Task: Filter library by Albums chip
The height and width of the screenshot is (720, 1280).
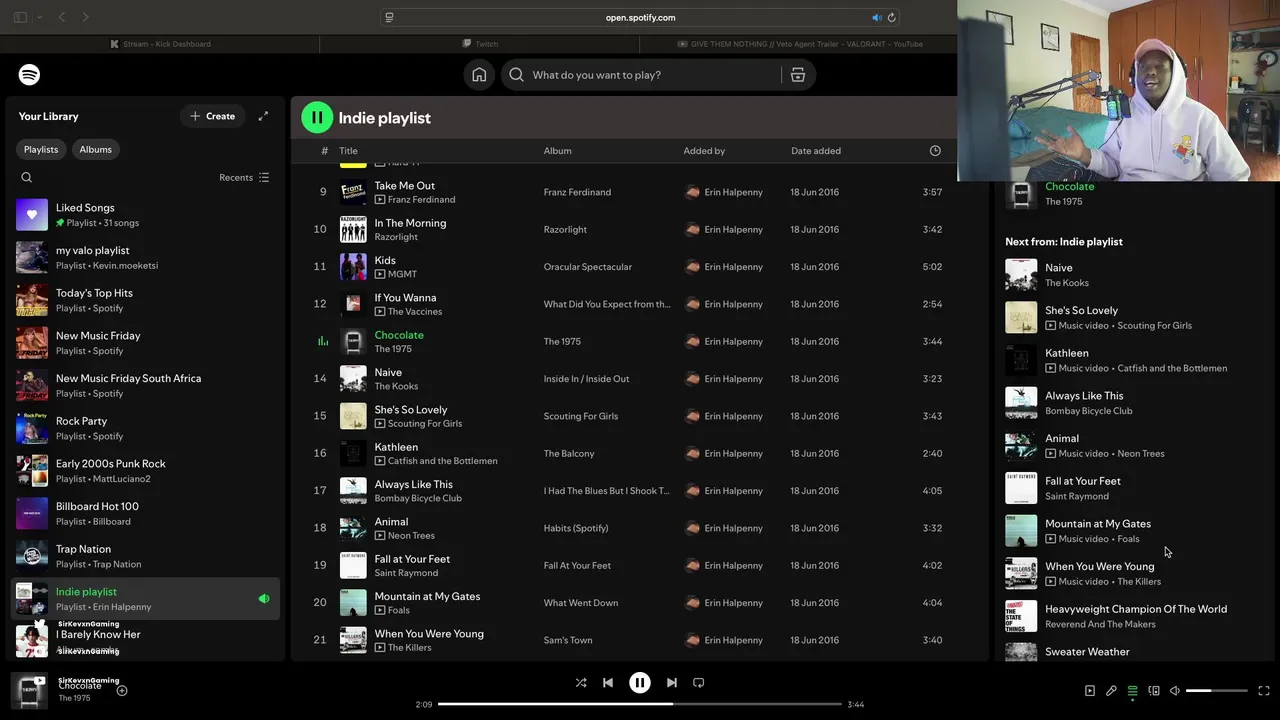Action: (96, 149)
